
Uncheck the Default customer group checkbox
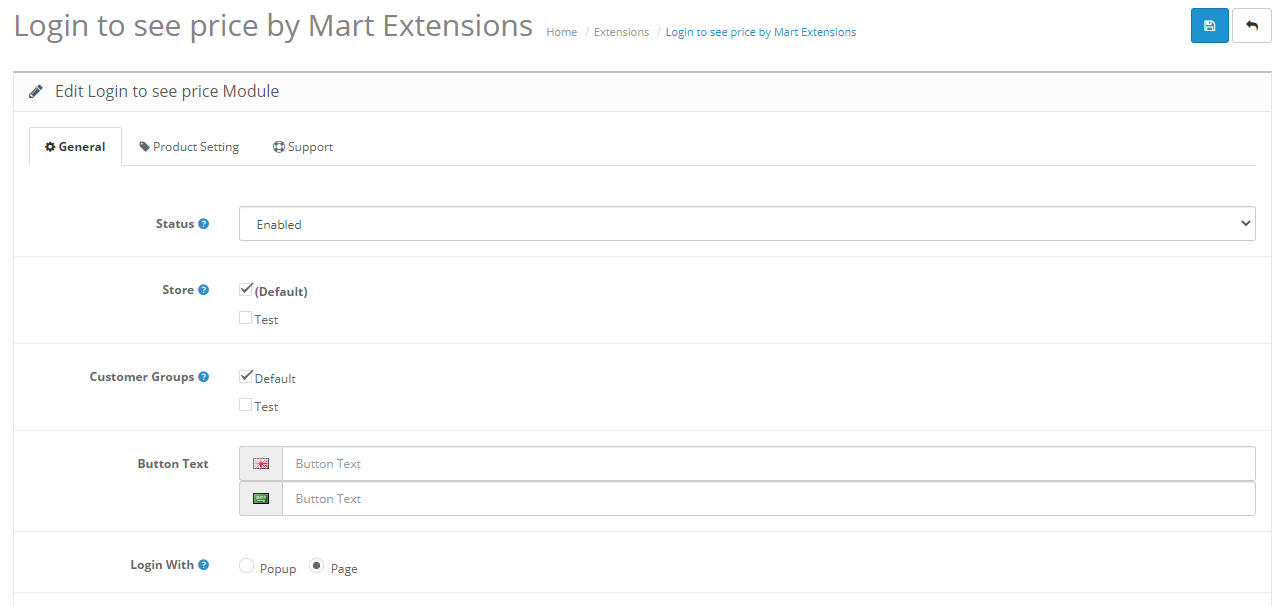pyautogui.click(x=246, y=377)
